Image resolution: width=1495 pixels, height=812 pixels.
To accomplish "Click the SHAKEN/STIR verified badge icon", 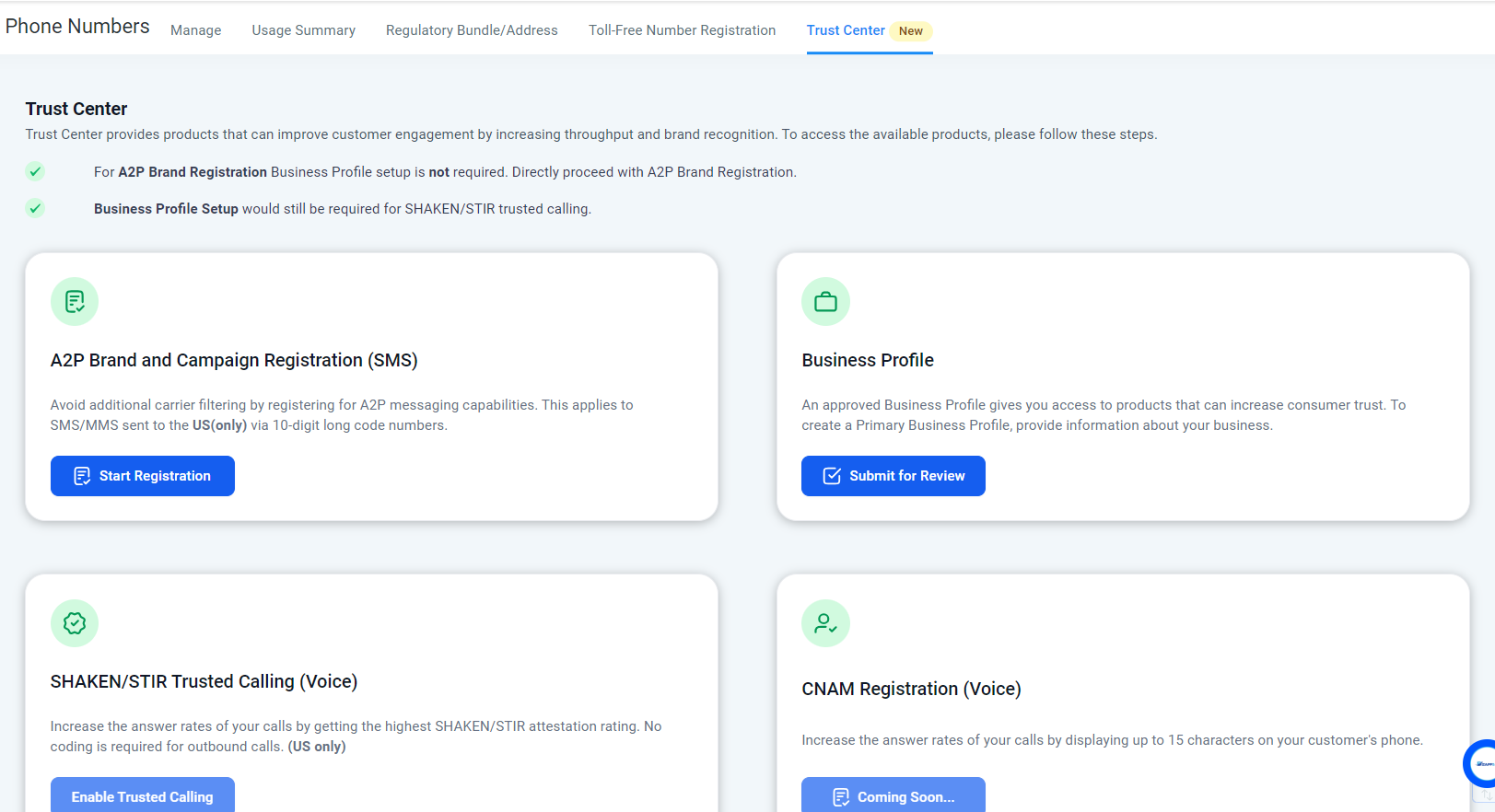I will point(75,623).
